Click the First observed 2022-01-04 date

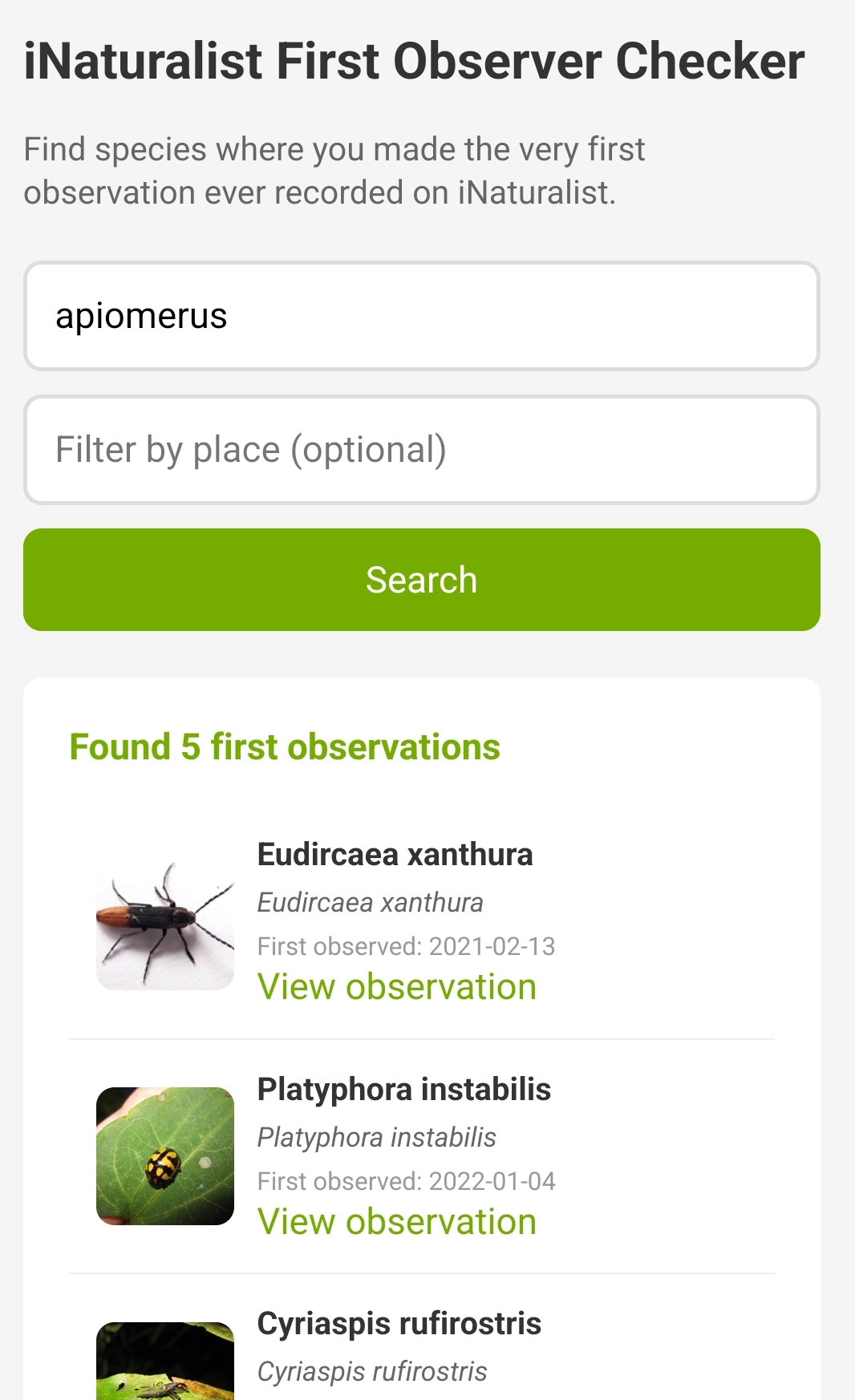click(x=406, y=1182)
